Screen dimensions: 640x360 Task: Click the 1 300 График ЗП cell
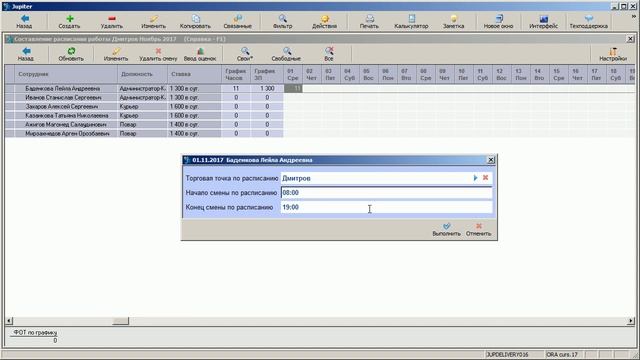[x=267, y=89]
